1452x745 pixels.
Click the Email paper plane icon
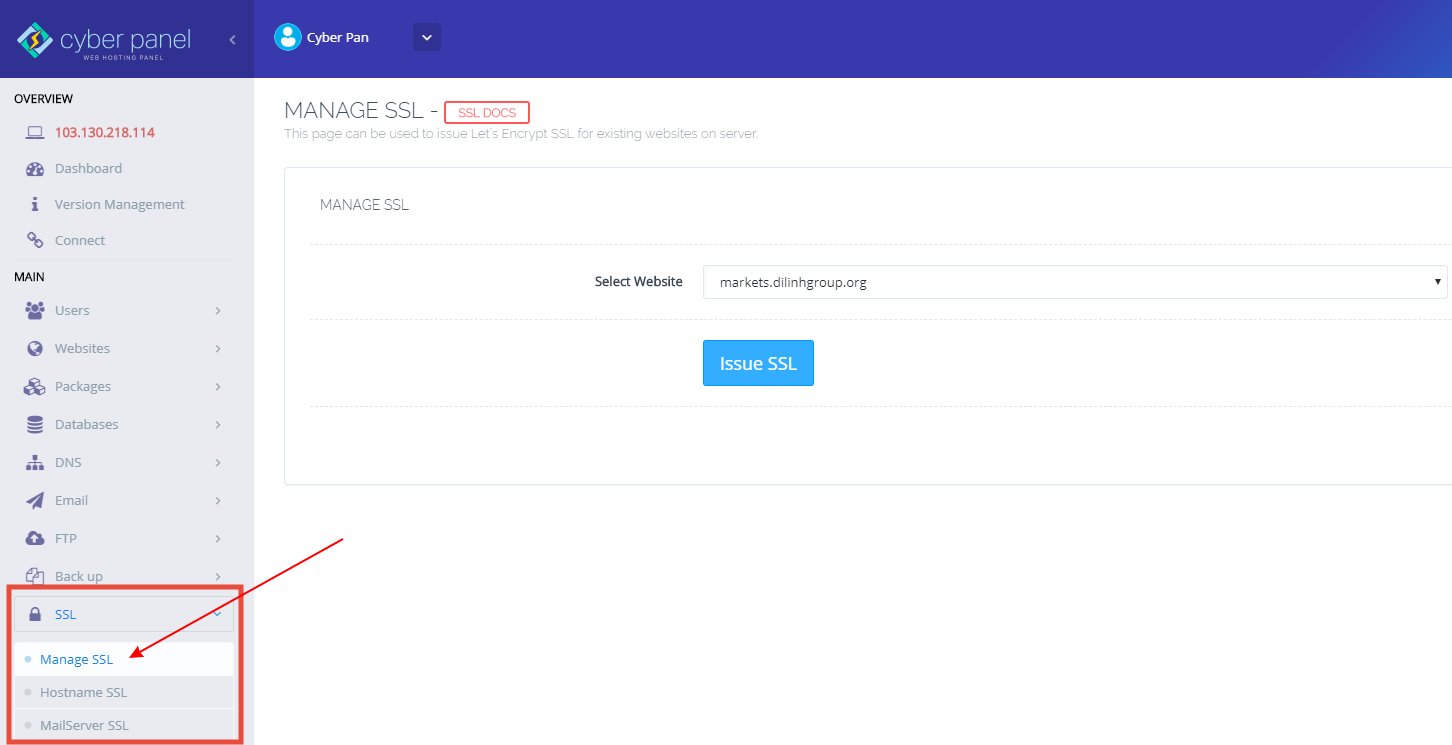tap(35, 500)
